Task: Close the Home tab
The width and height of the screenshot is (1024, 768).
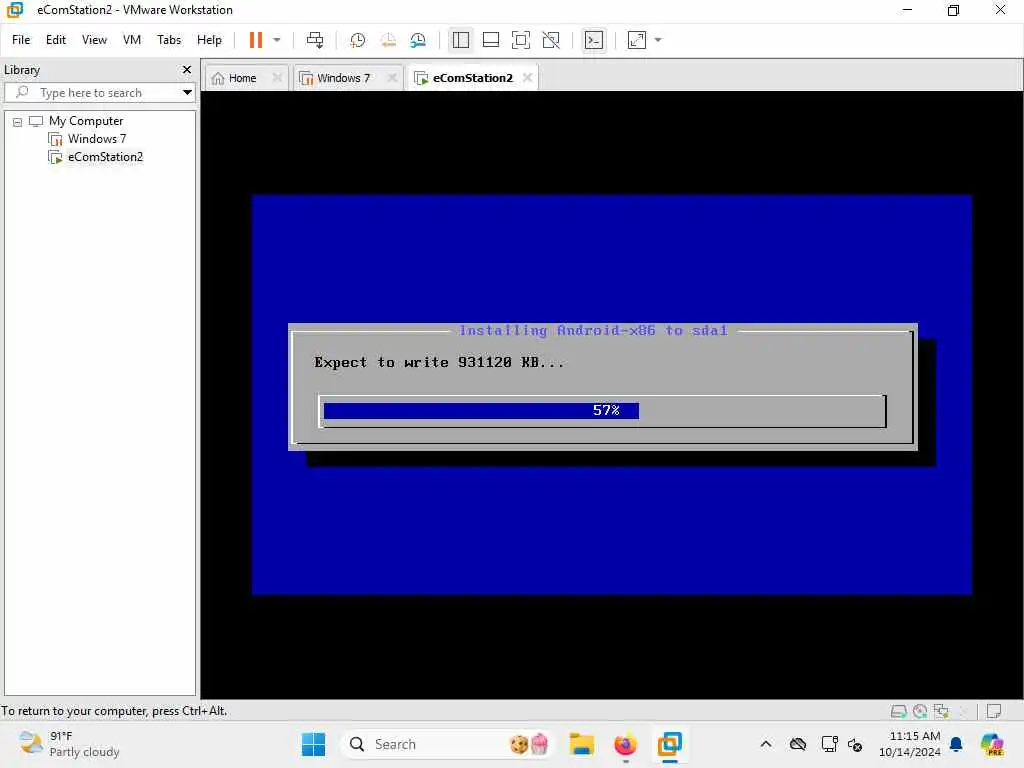Action: click(277, 78)
